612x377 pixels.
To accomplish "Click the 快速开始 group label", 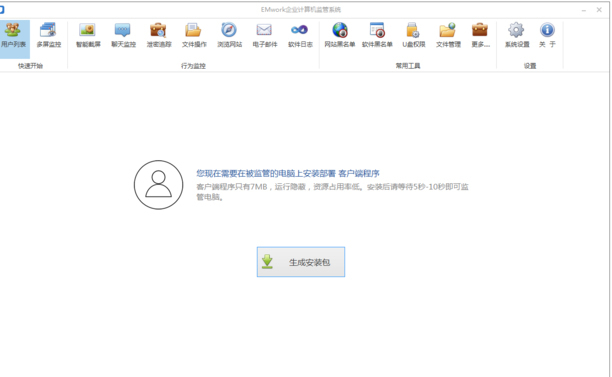I will point(30,66).
